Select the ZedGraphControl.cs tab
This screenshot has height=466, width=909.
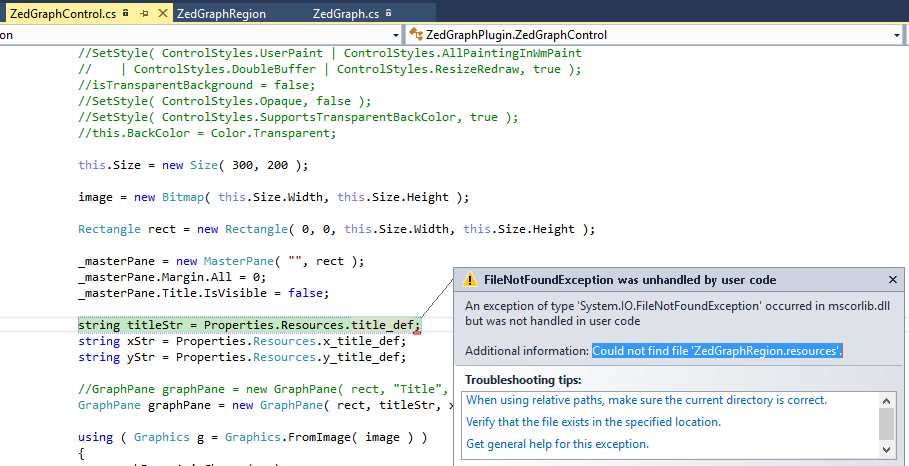coord(62,14)
